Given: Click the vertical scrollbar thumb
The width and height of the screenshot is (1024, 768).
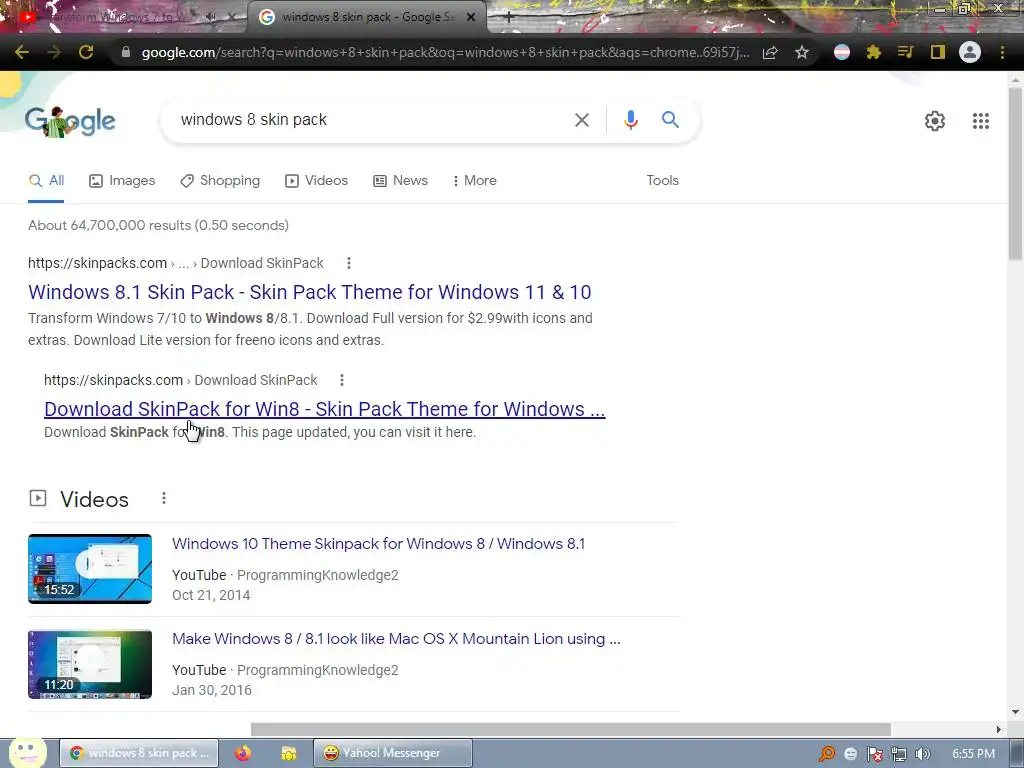Looking at the screenshot, I should tap(1016, 174).
